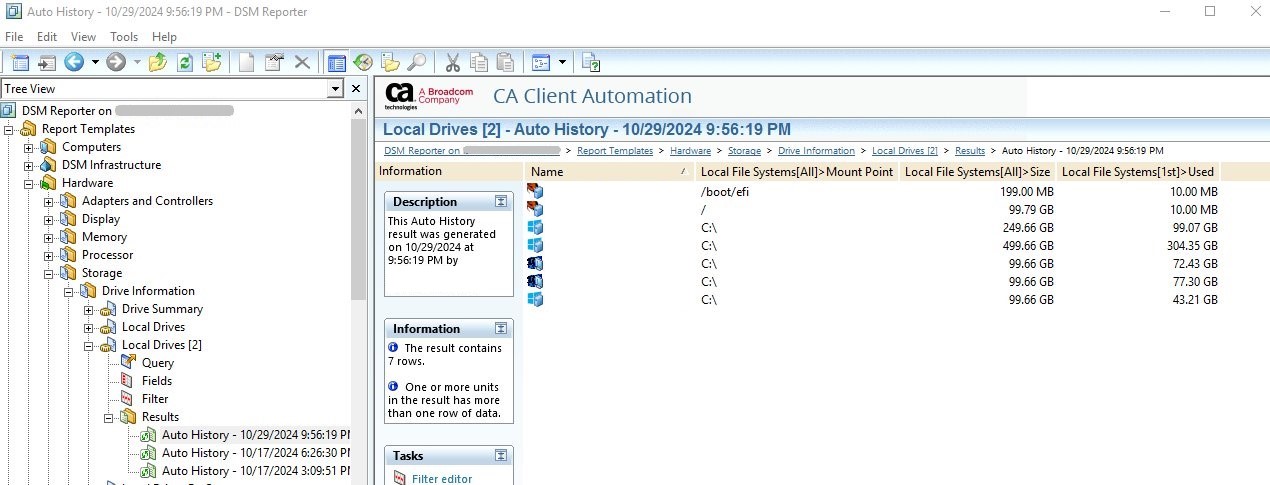Expand the Display tree node

[49, 219]
